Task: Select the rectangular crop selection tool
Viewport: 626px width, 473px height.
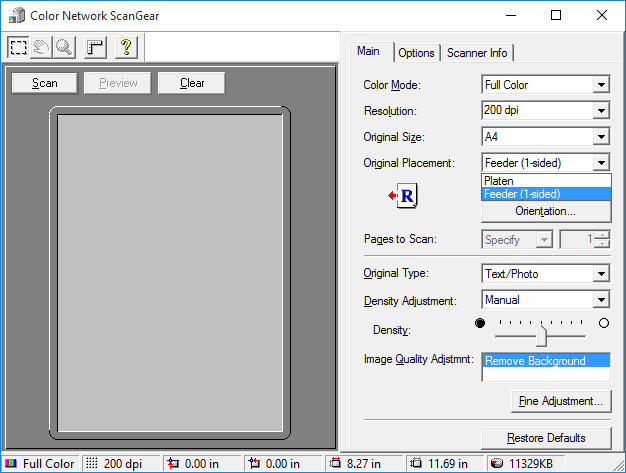Action: point(19,47)
